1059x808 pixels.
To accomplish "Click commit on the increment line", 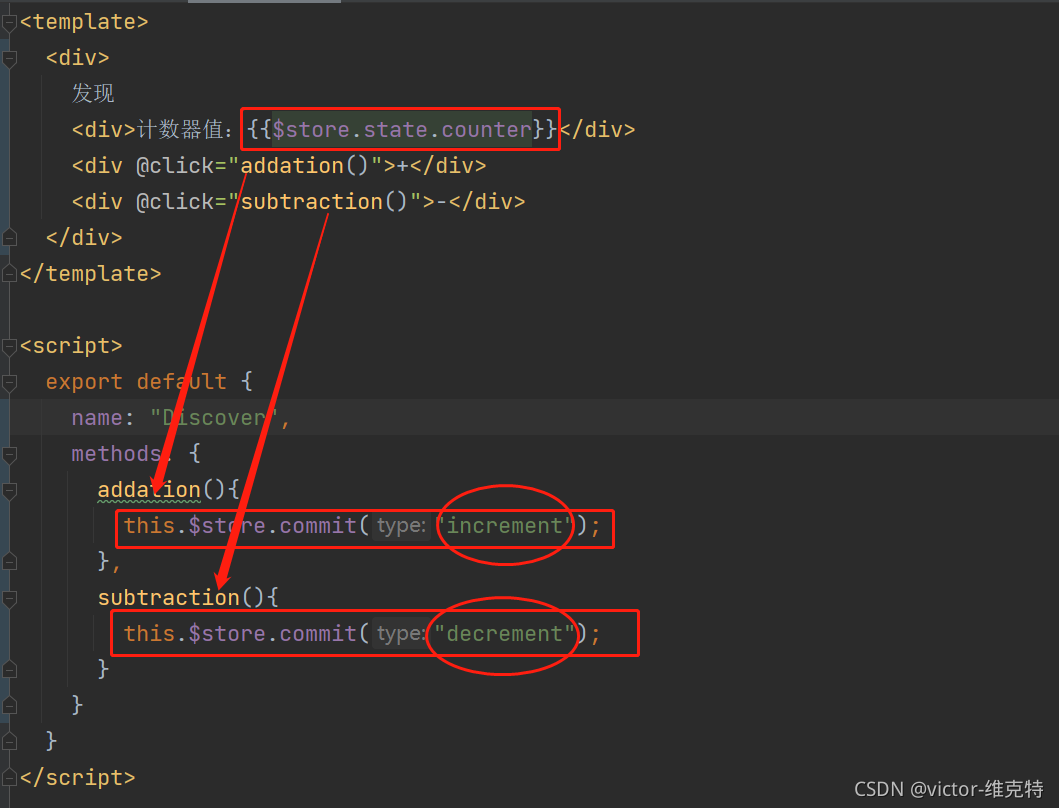I will (x=318, y=526).
